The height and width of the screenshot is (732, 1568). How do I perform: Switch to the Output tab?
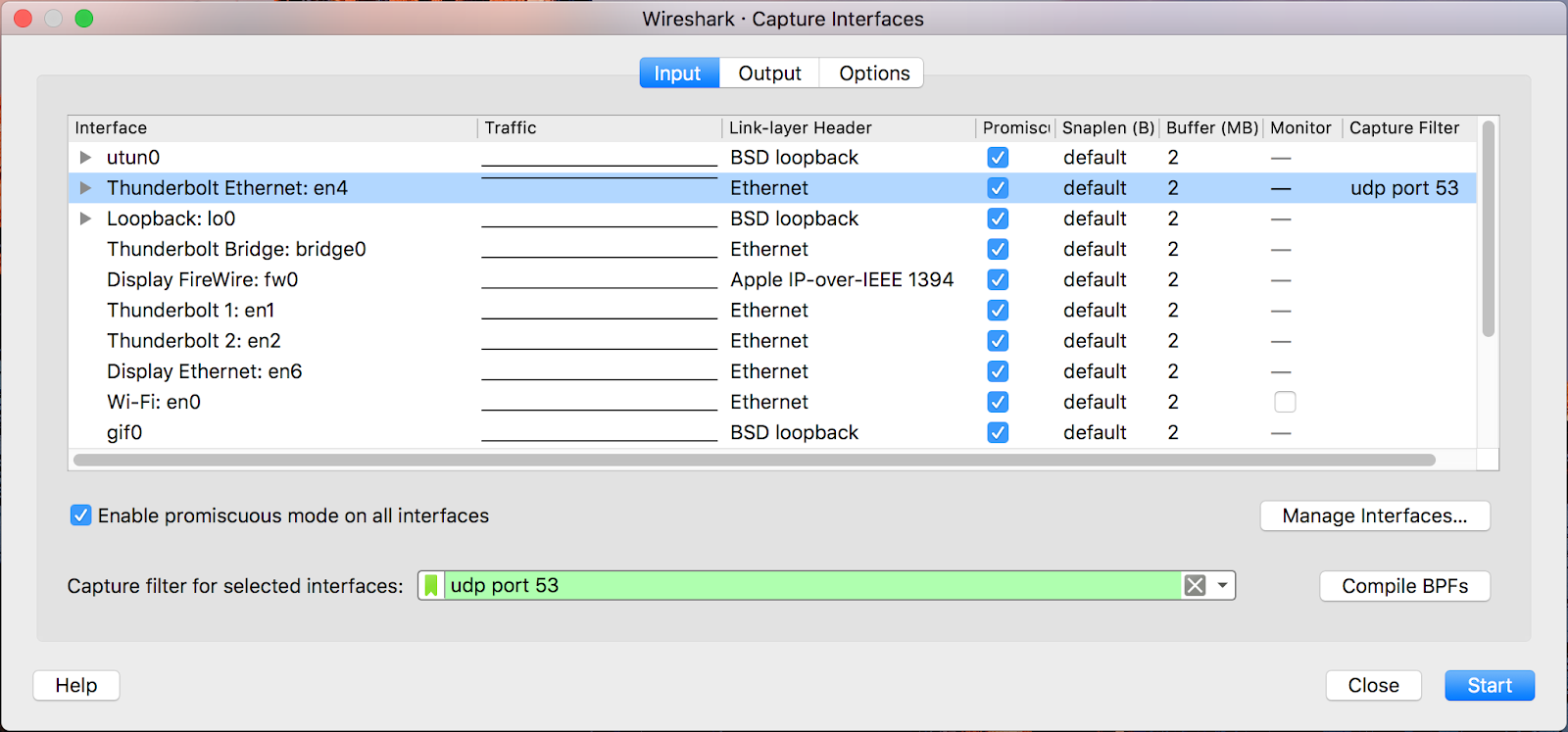coord(769,73)
